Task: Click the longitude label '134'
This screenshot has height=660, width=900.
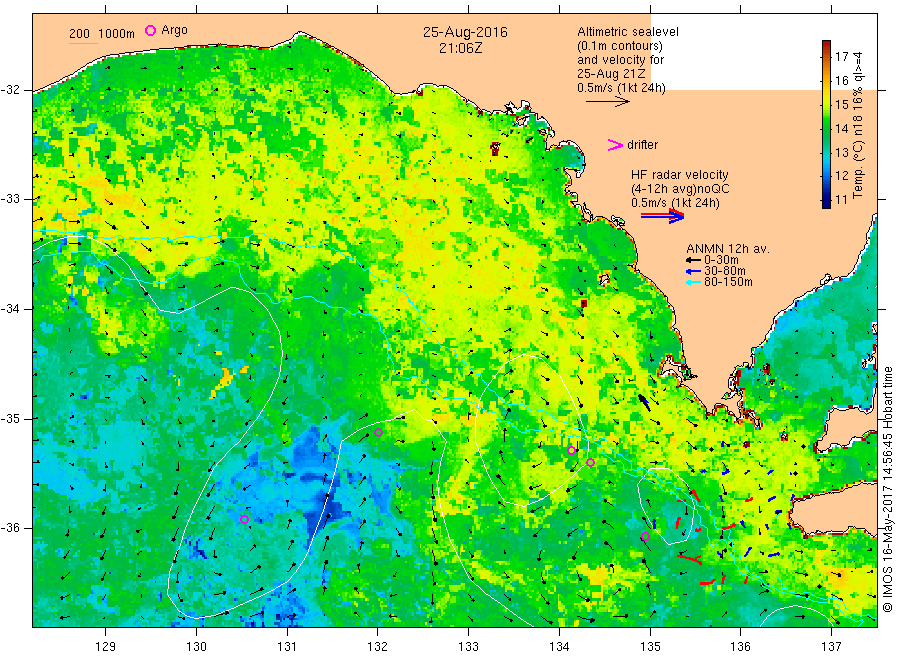Action: (x=559, y=646)
